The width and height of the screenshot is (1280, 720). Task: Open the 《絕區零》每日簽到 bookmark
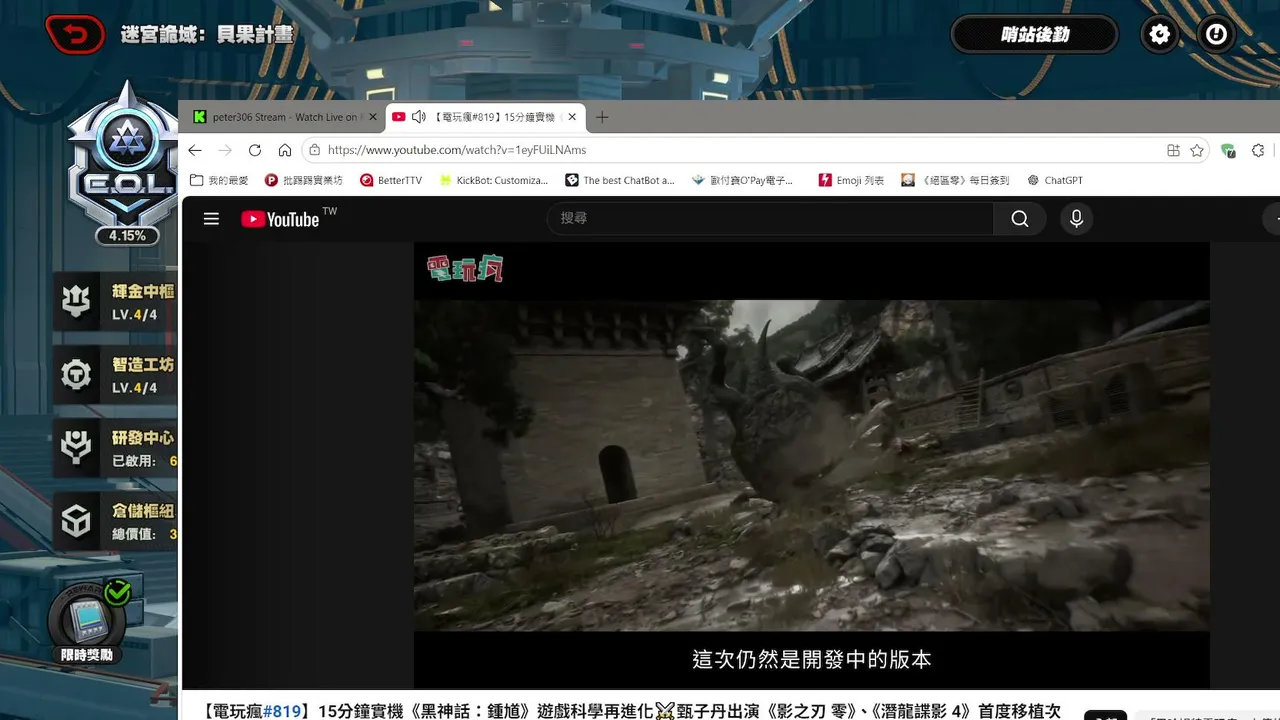(956, 180)
